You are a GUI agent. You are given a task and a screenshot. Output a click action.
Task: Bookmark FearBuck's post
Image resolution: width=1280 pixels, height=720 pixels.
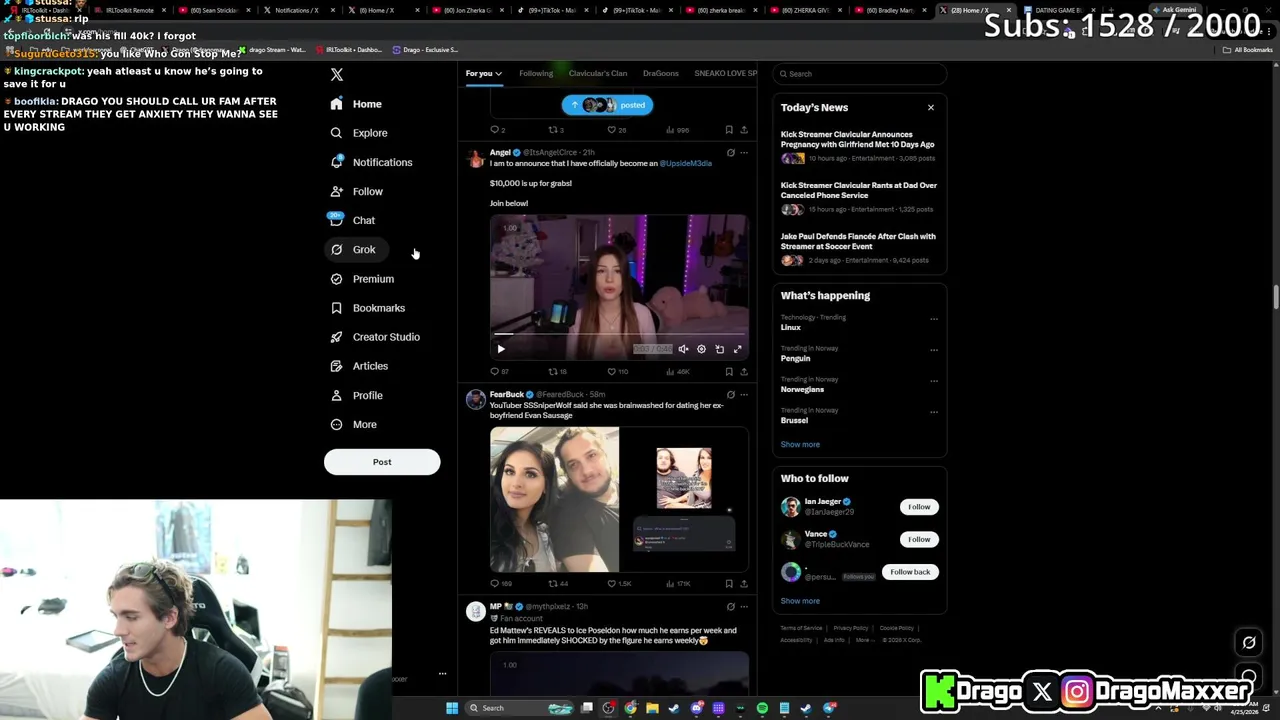729,583
